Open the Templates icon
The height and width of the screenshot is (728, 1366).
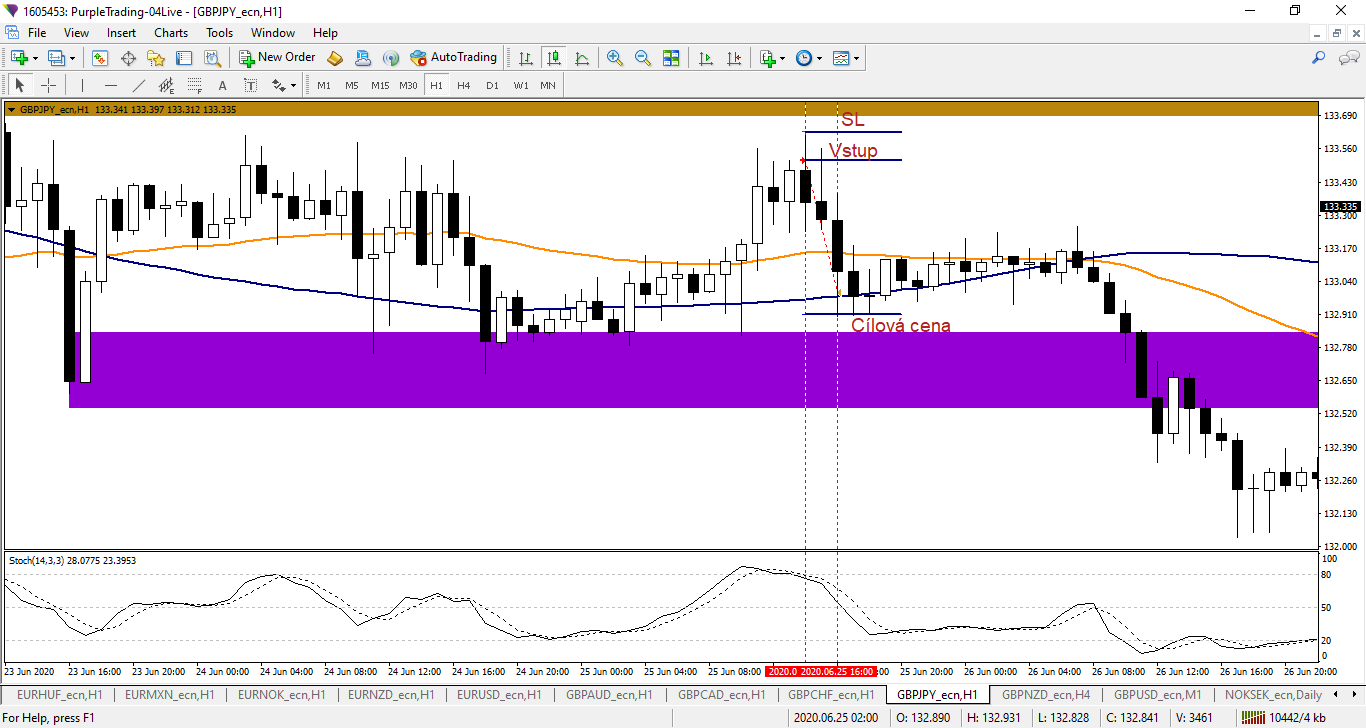(x=841, y=58)
